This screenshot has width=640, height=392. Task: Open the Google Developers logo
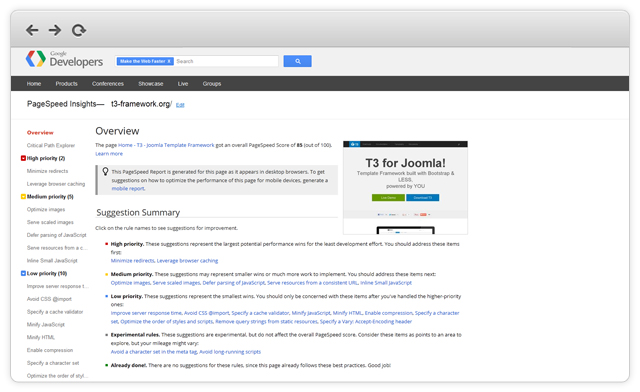pyautogui.click(x=64, y=59)
